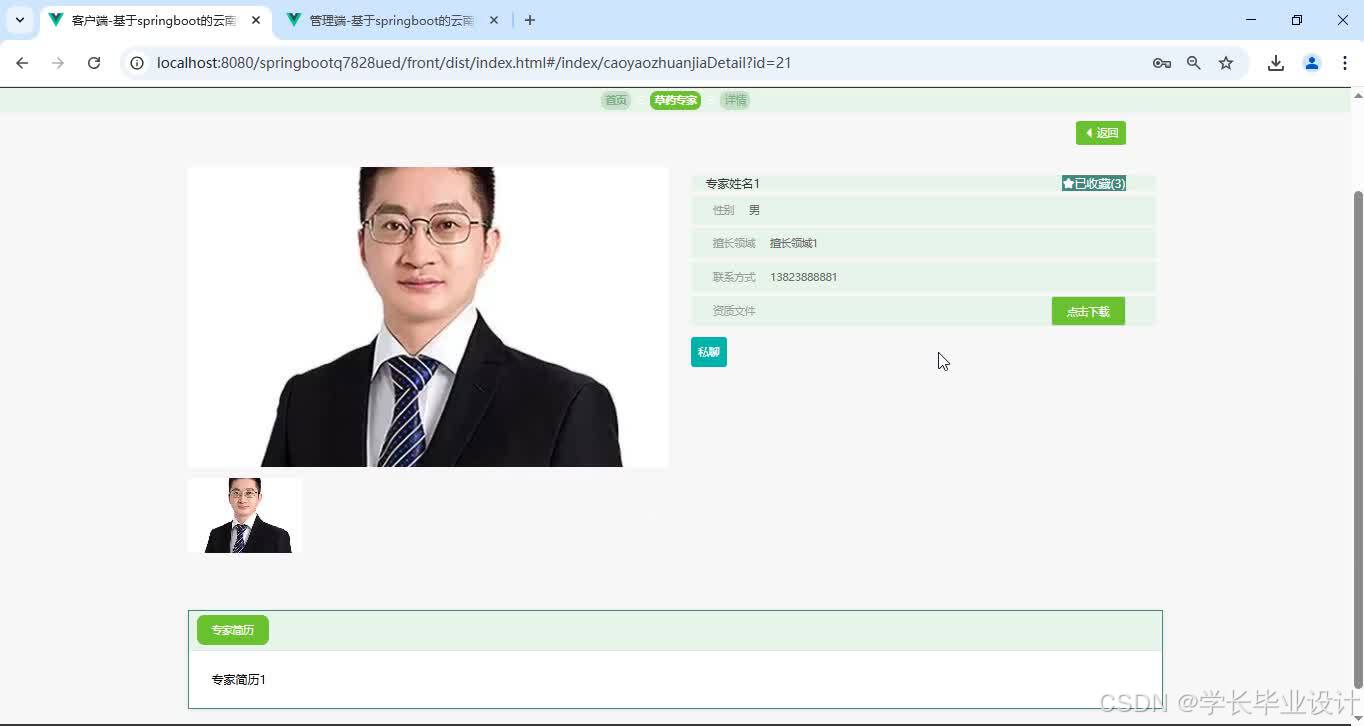Click the 返回 button
The height and width of the screenshot is (726, 1364).
tap(1101, 133)
